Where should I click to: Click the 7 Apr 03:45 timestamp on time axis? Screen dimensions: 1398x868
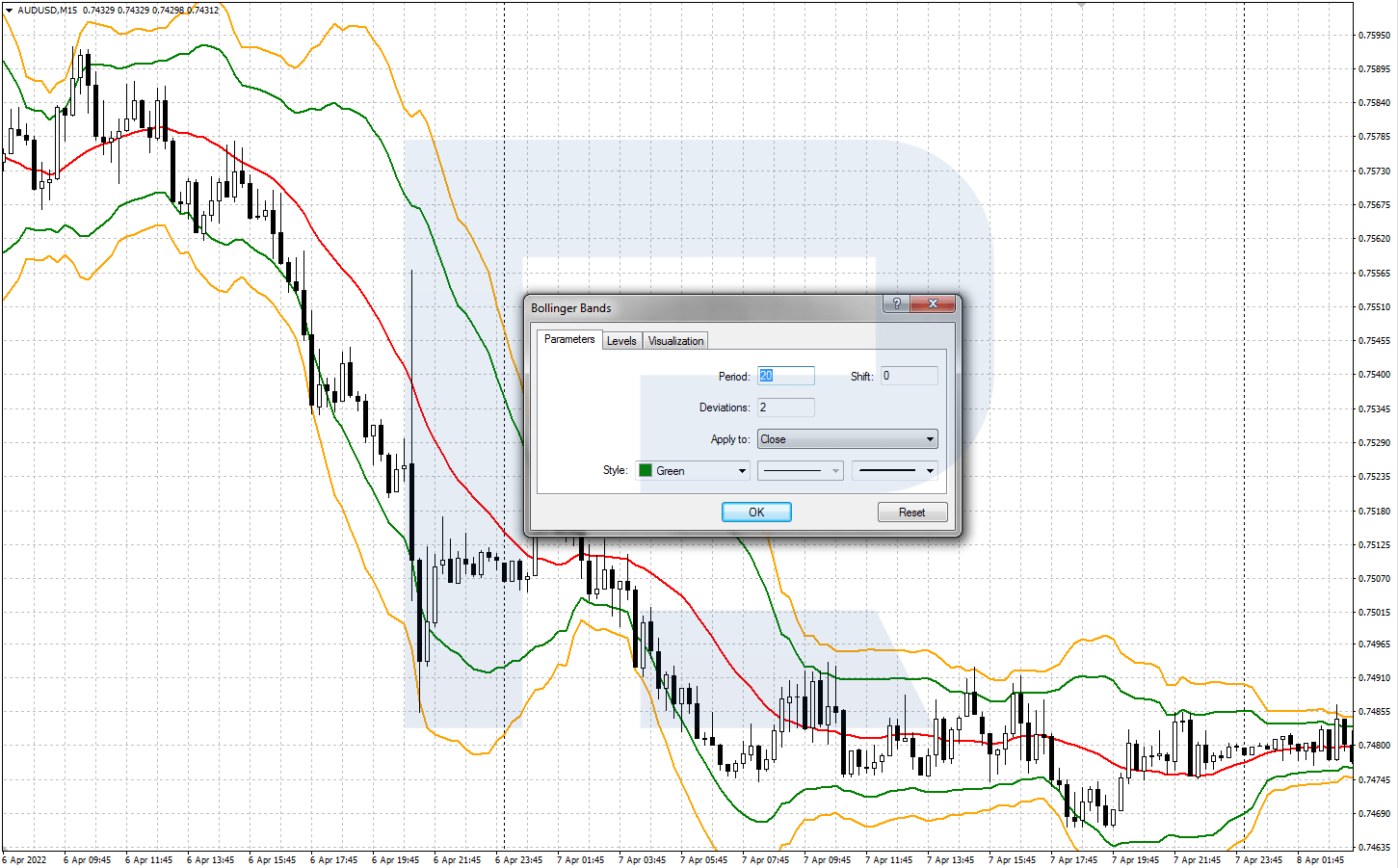(x=641, y=858)
